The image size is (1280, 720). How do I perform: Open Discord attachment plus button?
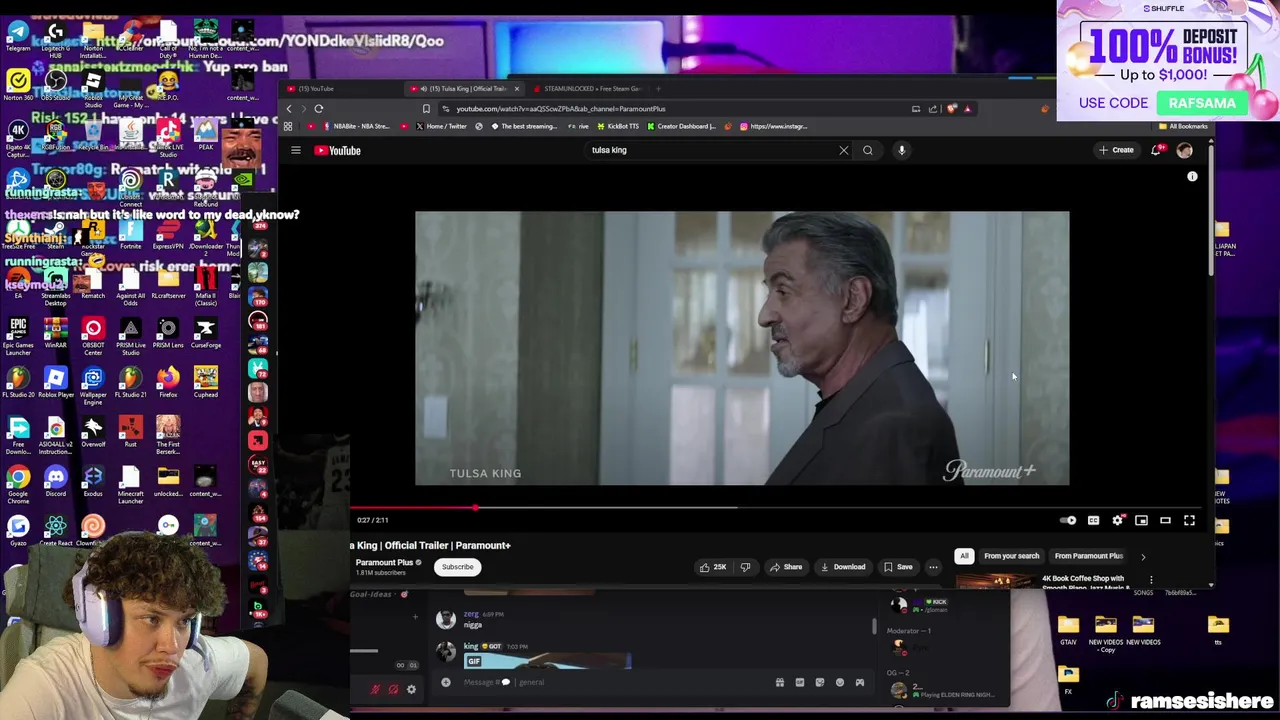pos(446,683)
